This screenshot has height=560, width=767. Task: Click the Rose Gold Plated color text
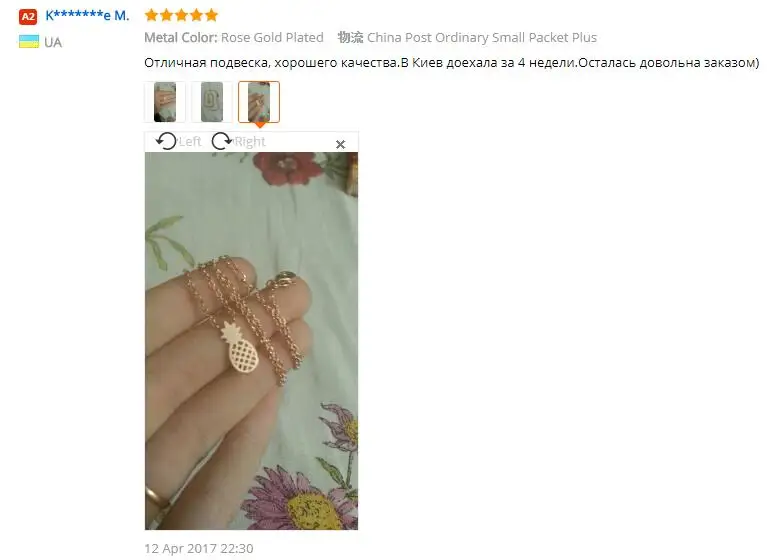pos(272,38)
